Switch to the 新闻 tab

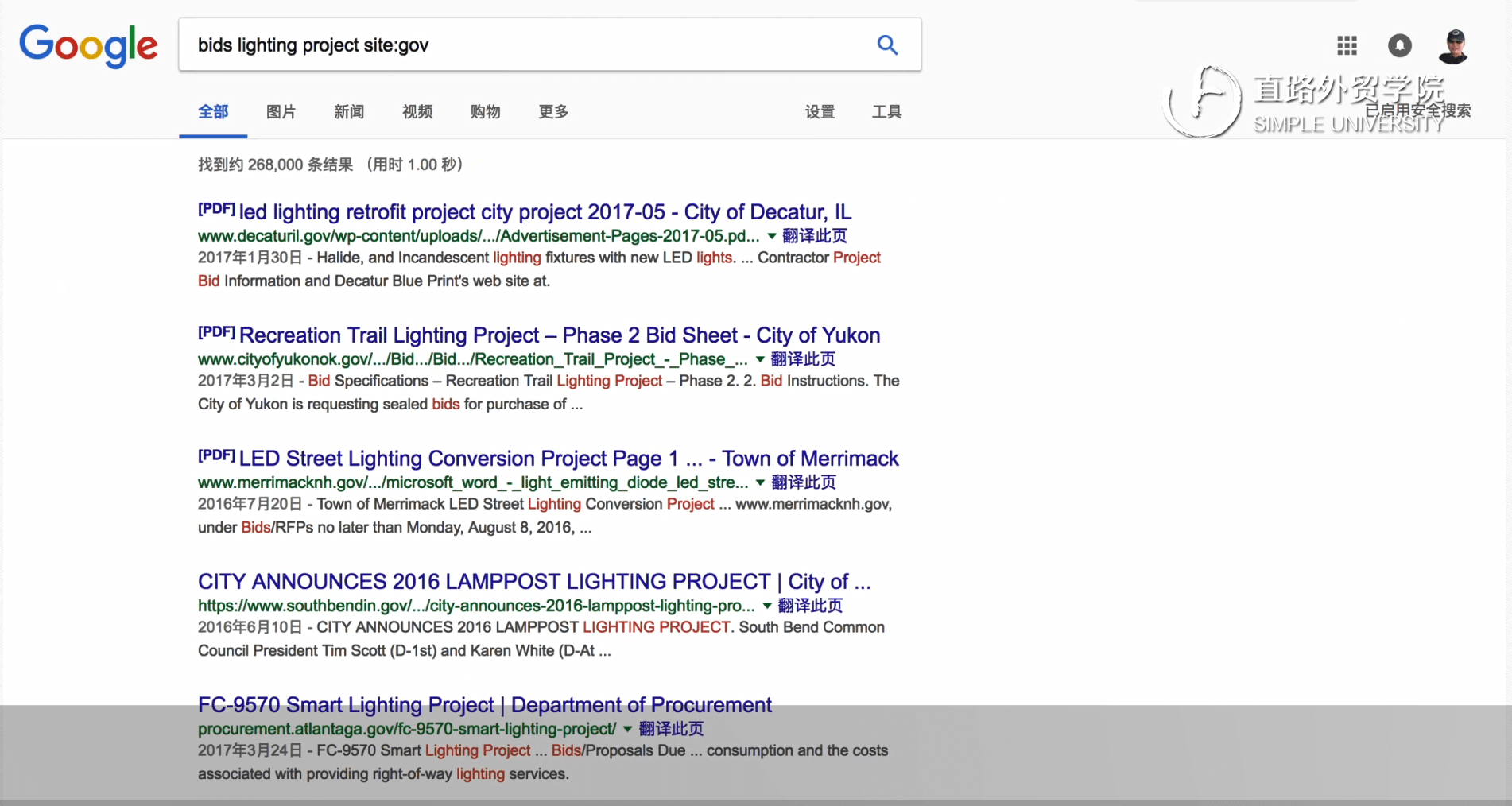[349, 112]
